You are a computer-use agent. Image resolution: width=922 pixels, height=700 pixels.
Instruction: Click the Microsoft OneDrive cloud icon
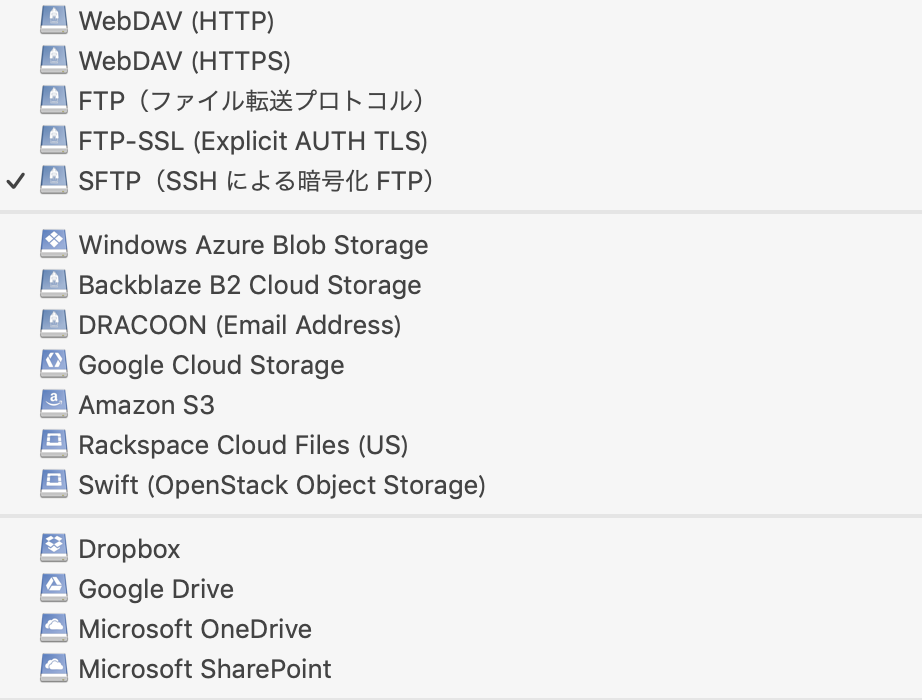[53, 629]
